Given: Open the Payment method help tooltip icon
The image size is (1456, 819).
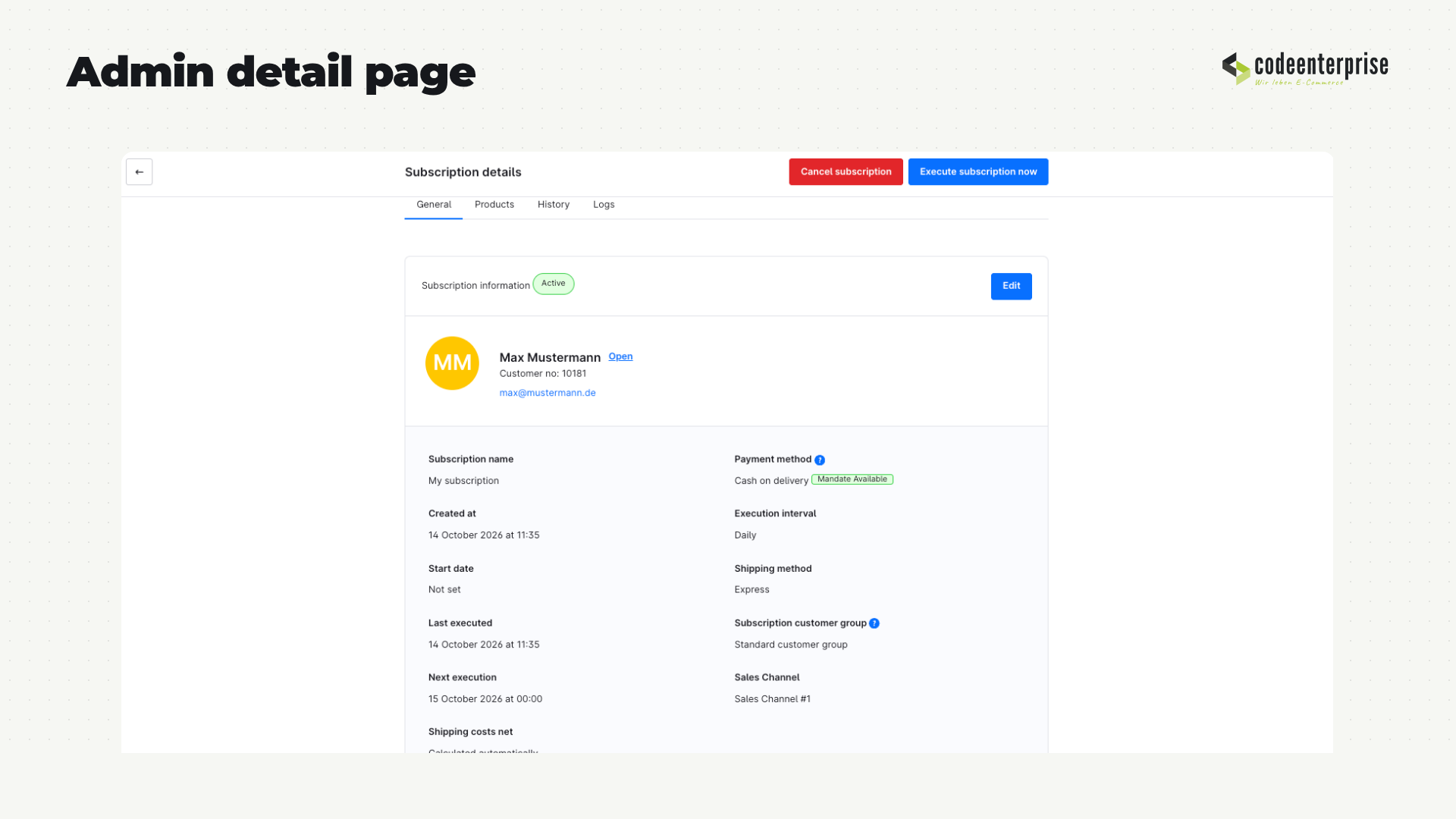Looking at the screenshot, I should pos(820,460).
